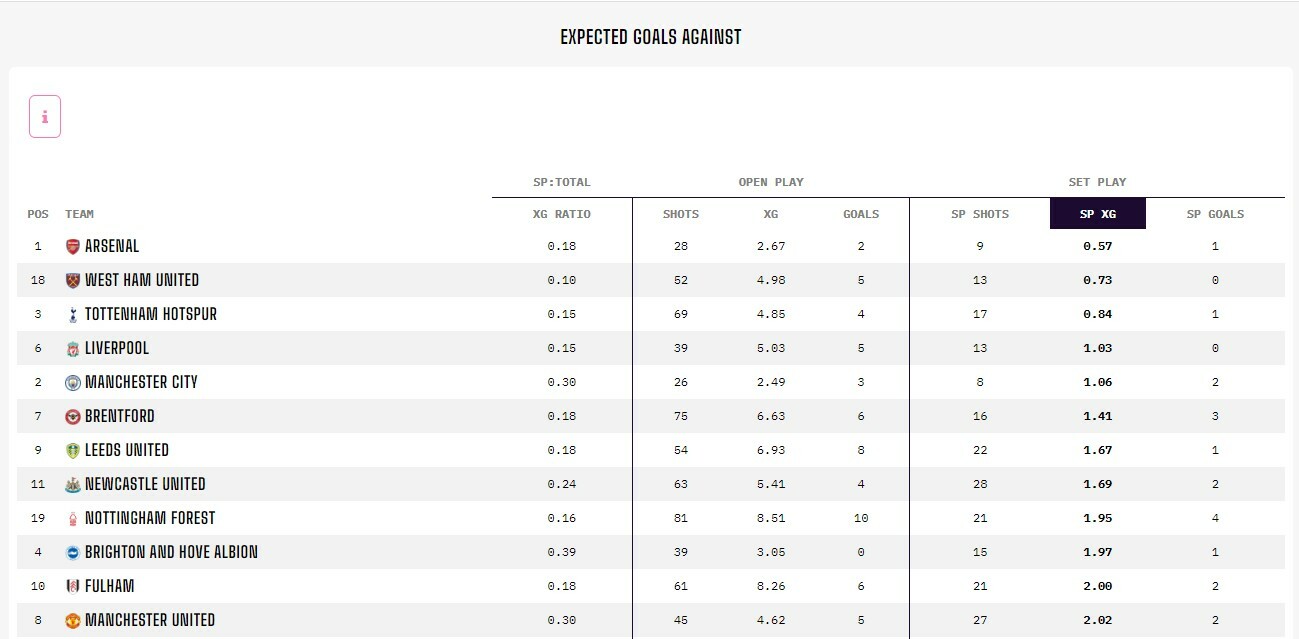
Task: Sort by SP GOALS column header
Action: pyautogui.click(x=1215, y=214)
